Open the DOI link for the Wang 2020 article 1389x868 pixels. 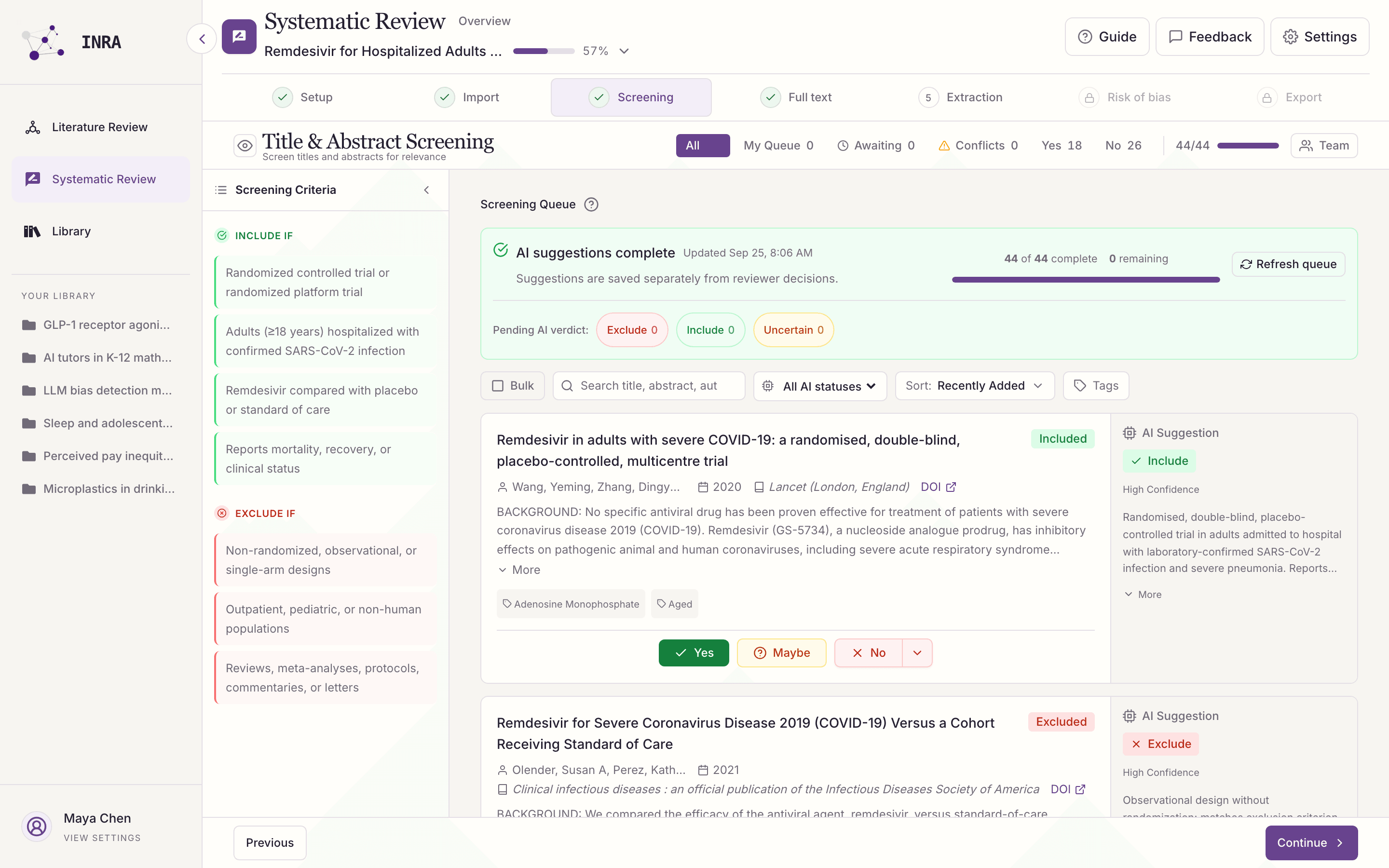938,487
